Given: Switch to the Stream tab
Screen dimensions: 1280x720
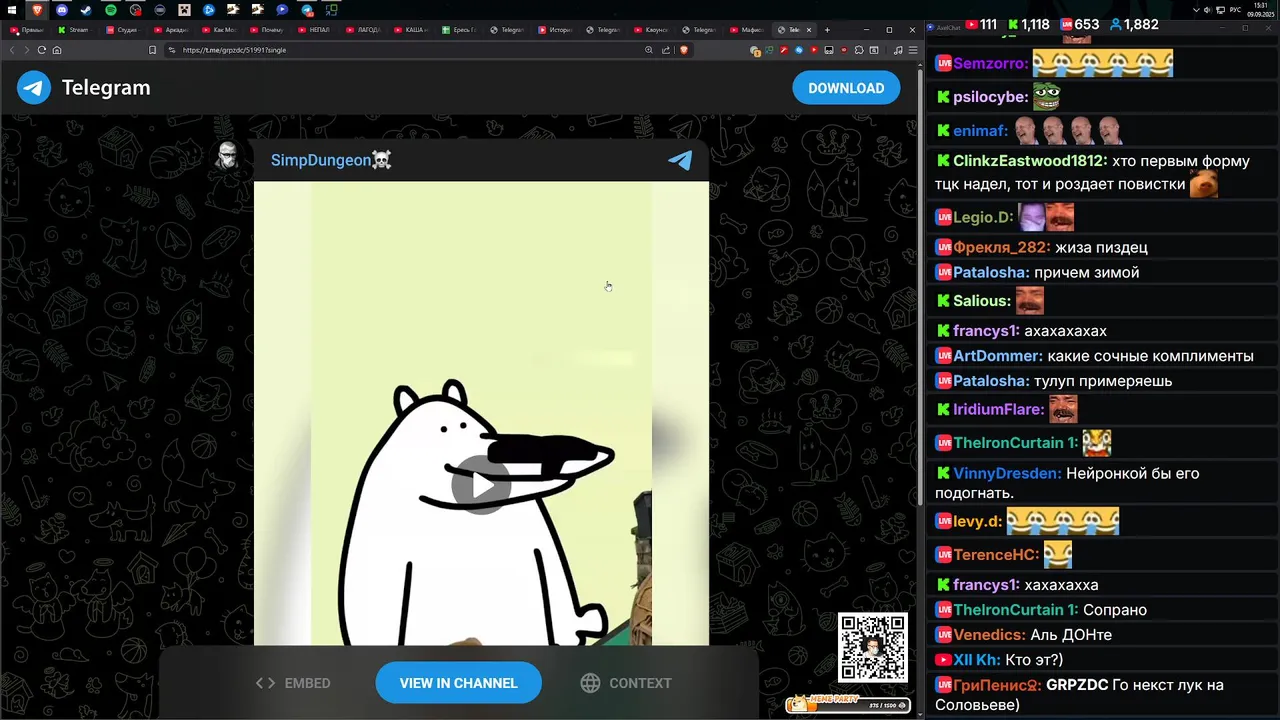Looking at the screenshot, I should pyautogui.click(x=76, y=30).
